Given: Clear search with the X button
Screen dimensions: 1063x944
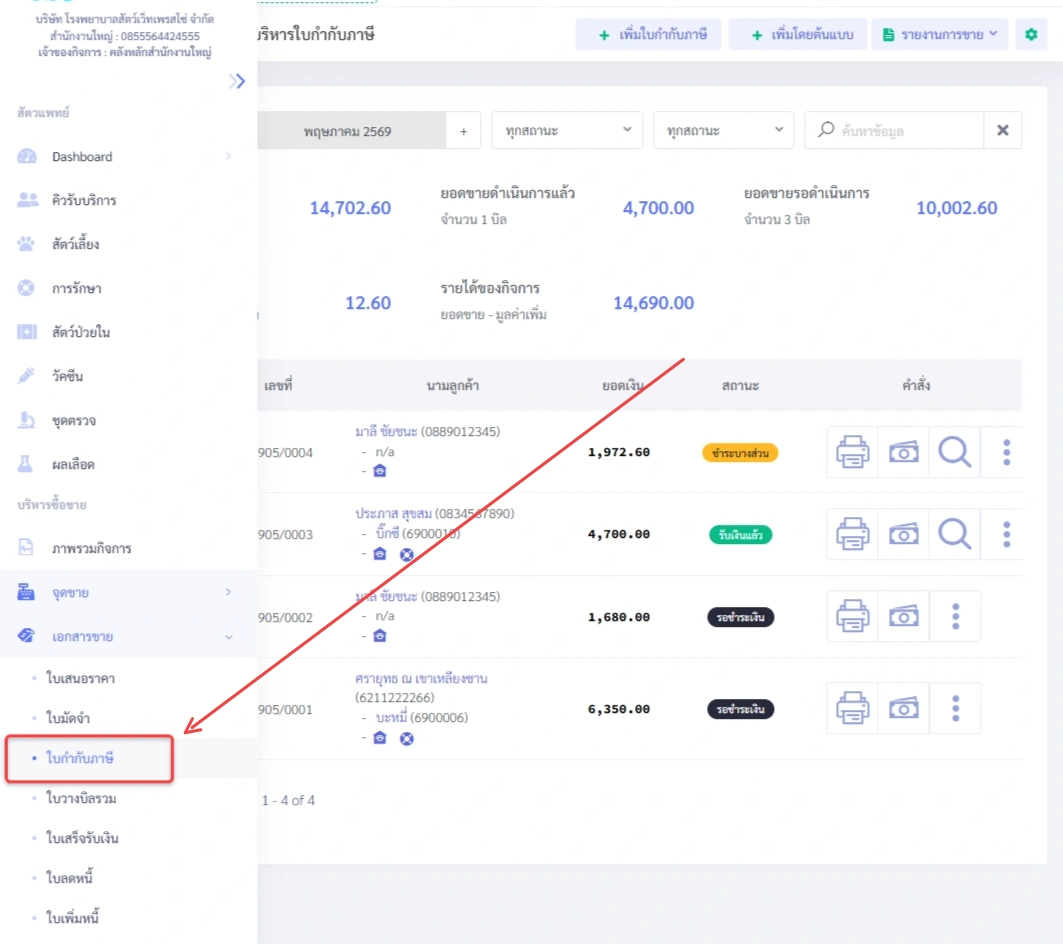Looking at the screenshot, I should tap(1003, 130).
